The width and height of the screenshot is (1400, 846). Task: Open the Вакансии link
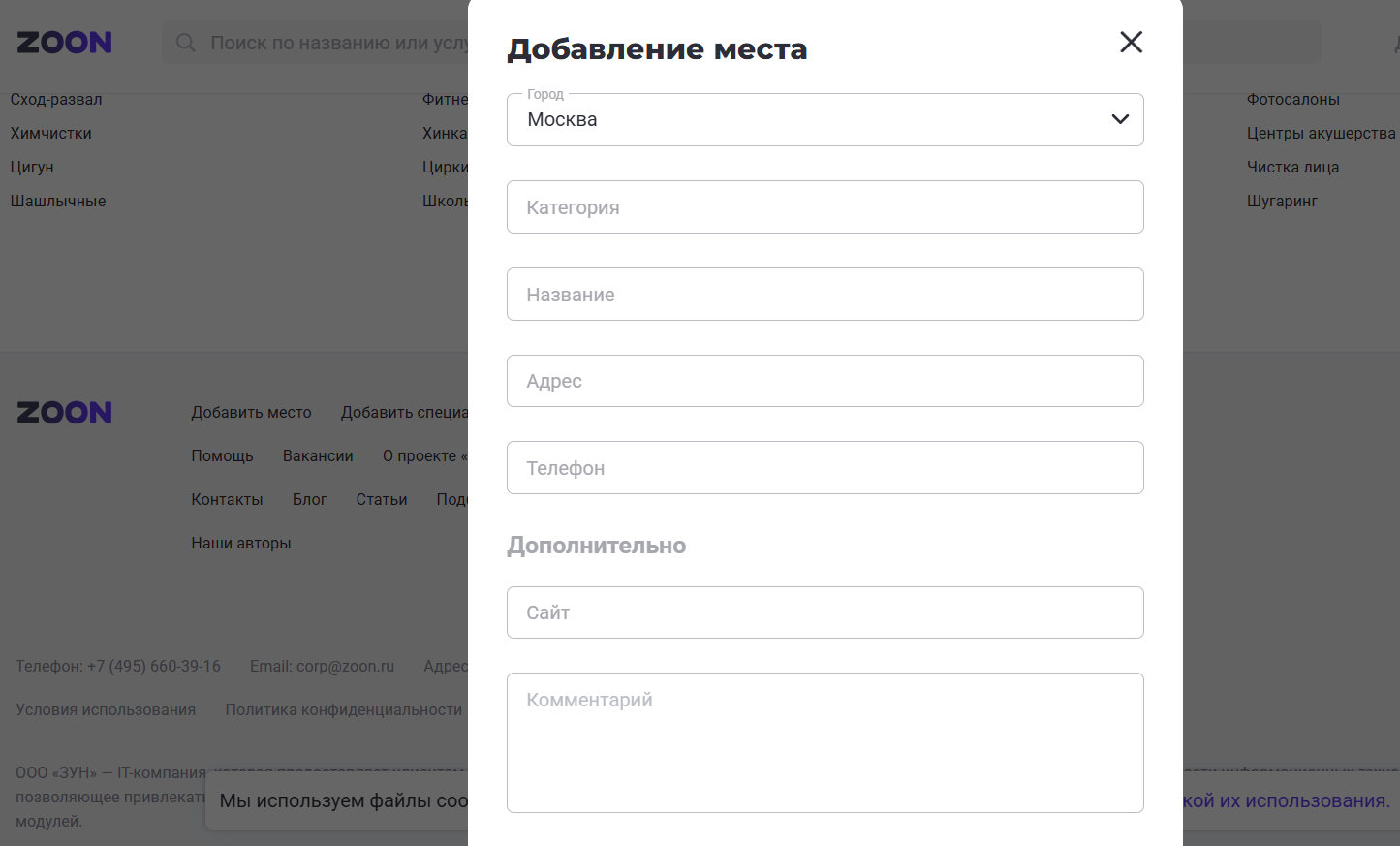tap(318, 455)
